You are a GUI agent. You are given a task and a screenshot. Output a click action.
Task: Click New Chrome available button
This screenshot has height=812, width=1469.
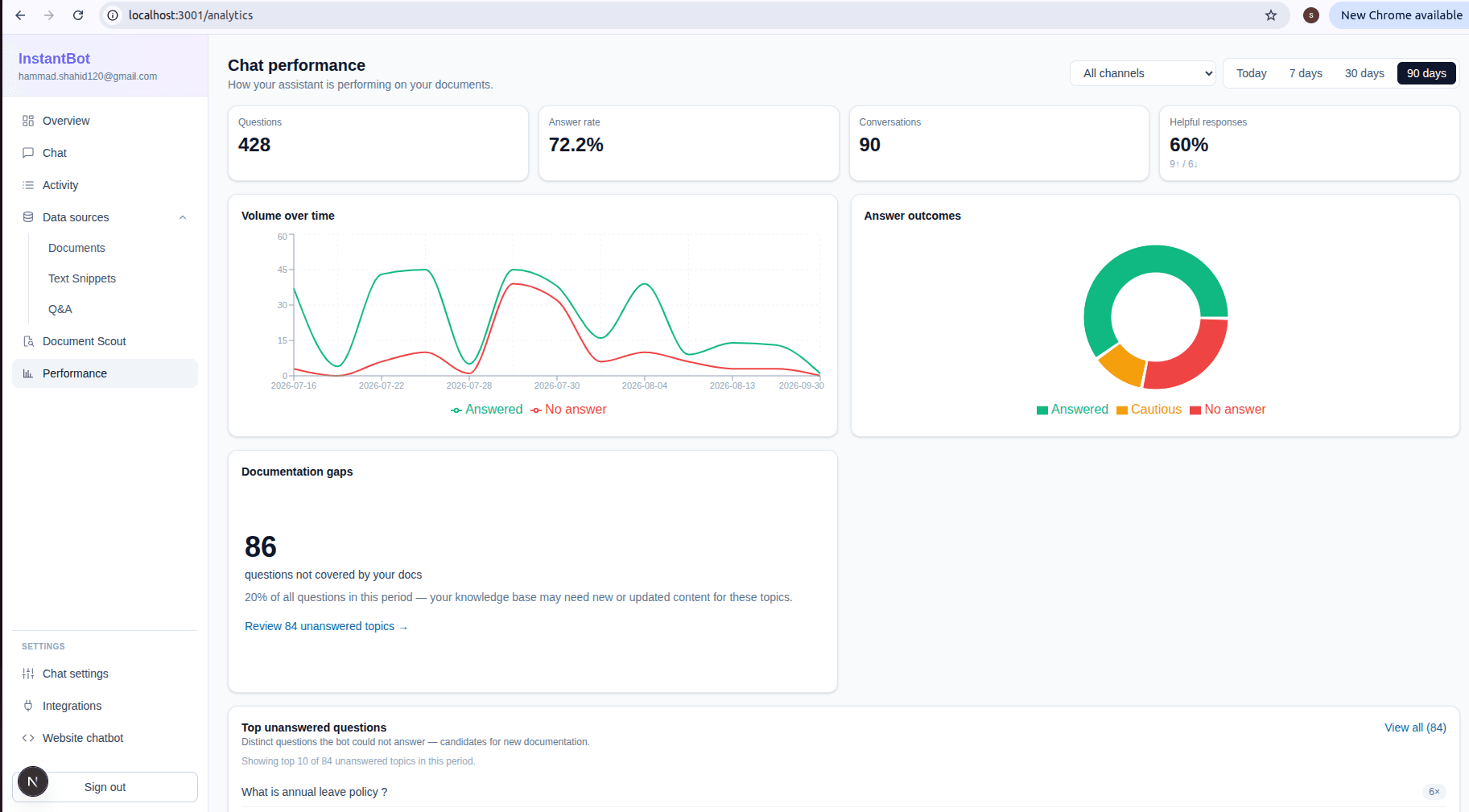1401,15
